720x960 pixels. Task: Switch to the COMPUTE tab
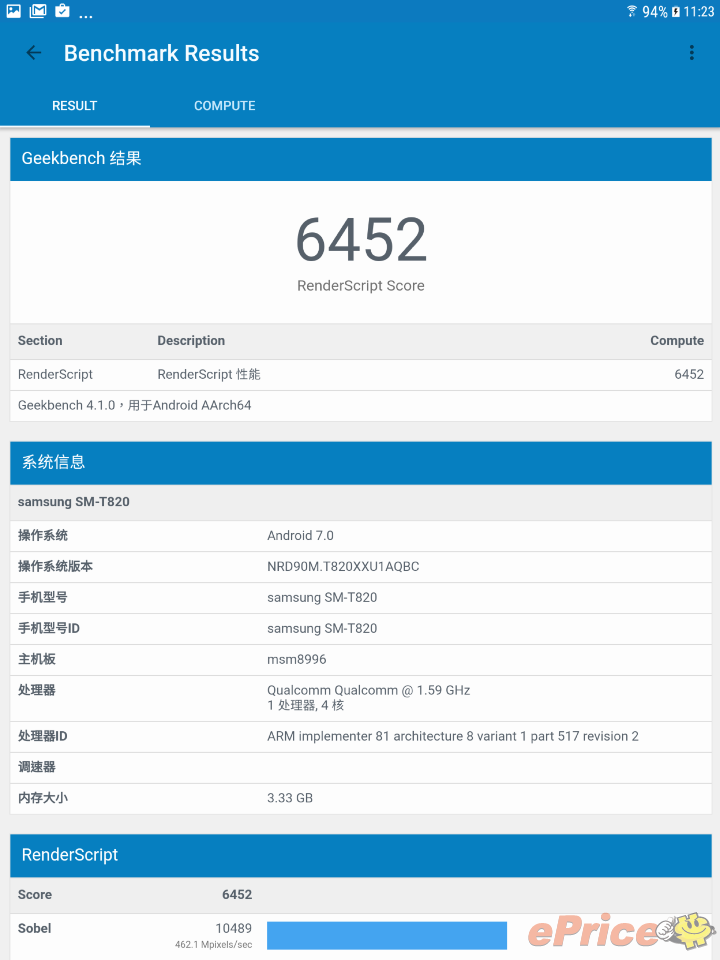coord(225,106)
